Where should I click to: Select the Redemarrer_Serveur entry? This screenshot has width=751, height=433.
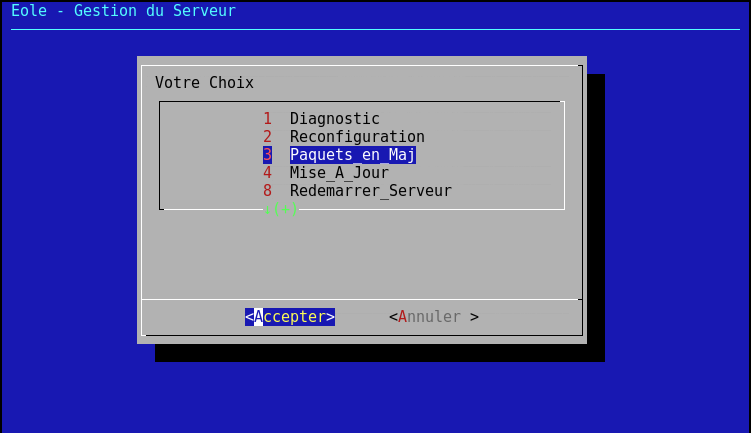[x=370, y=191]
